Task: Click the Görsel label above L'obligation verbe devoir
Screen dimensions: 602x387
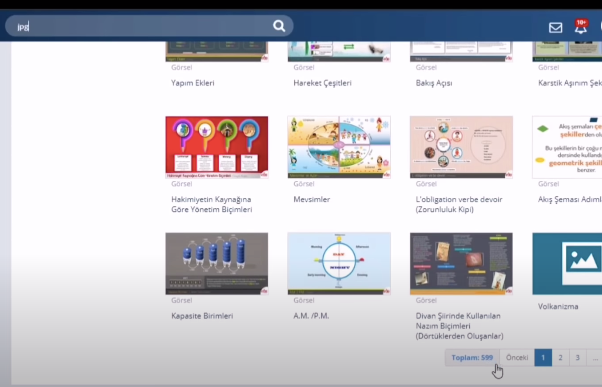Action: click(426, 184)
